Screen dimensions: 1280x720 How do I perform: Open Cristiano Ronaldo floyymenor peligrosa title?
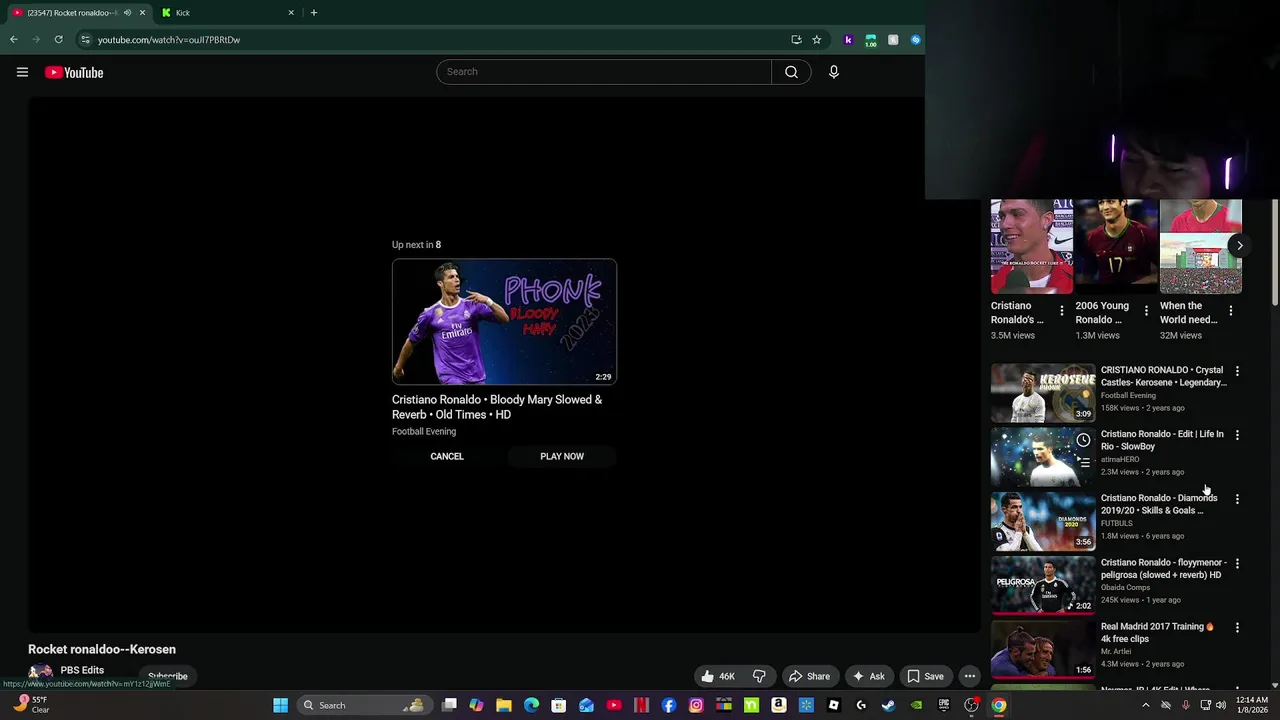(x=1163, y=569)
